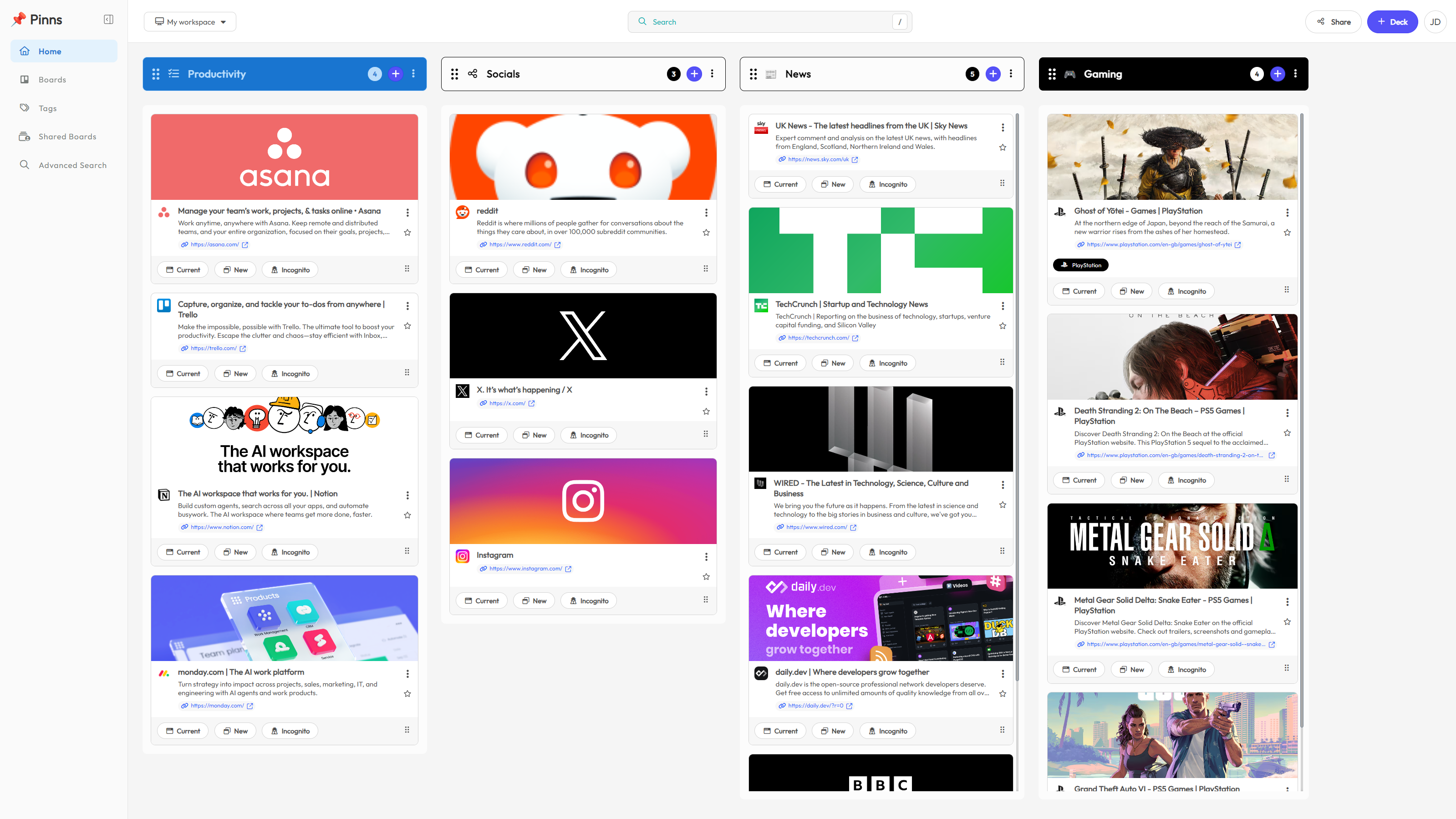Viewport: 1456px width, 819px height.
Task: Add a new pin to the Gaming board
Action: [1278, 73]
